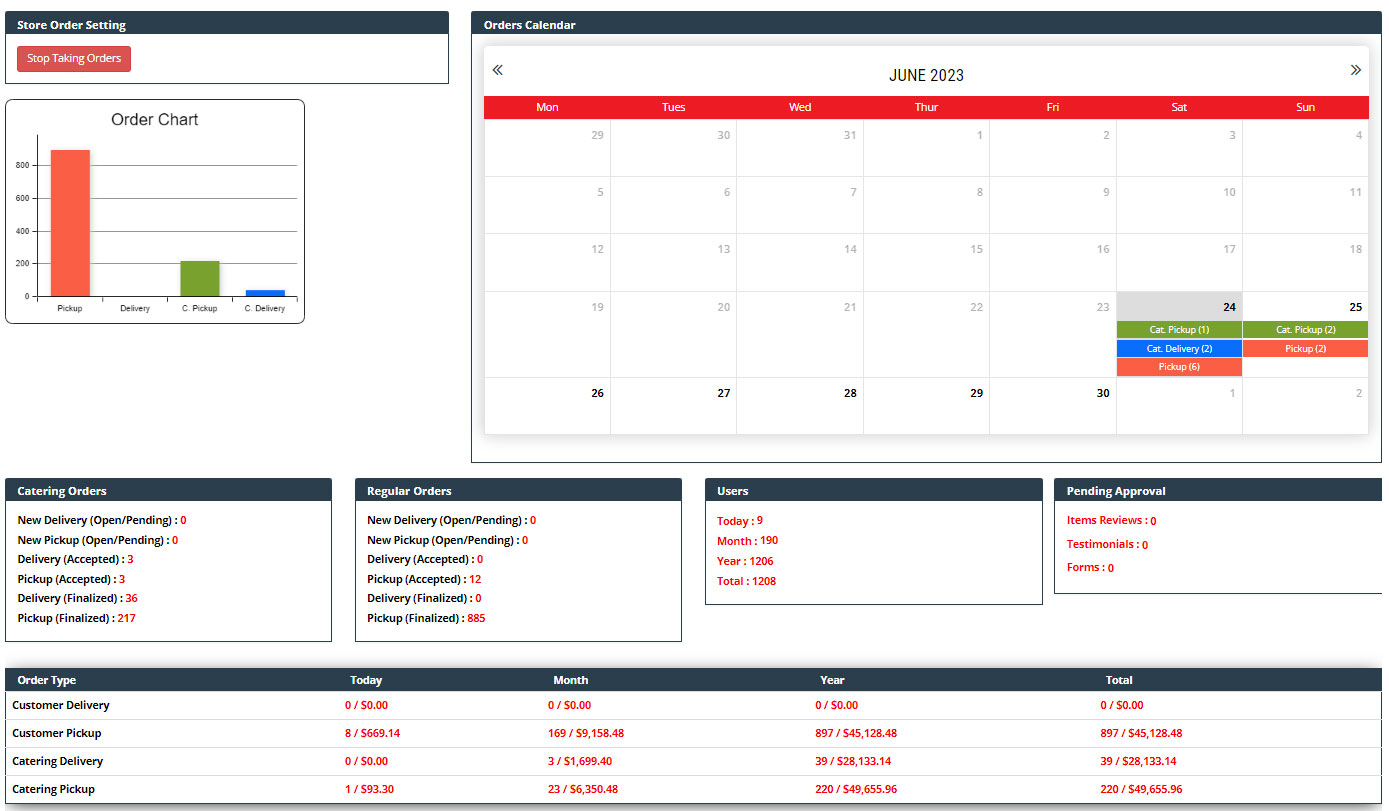The width and height of the screenshot is (1389, 811).
Task: Open Cat. Pickup (2) on June 25
Action: [1305, 330]
